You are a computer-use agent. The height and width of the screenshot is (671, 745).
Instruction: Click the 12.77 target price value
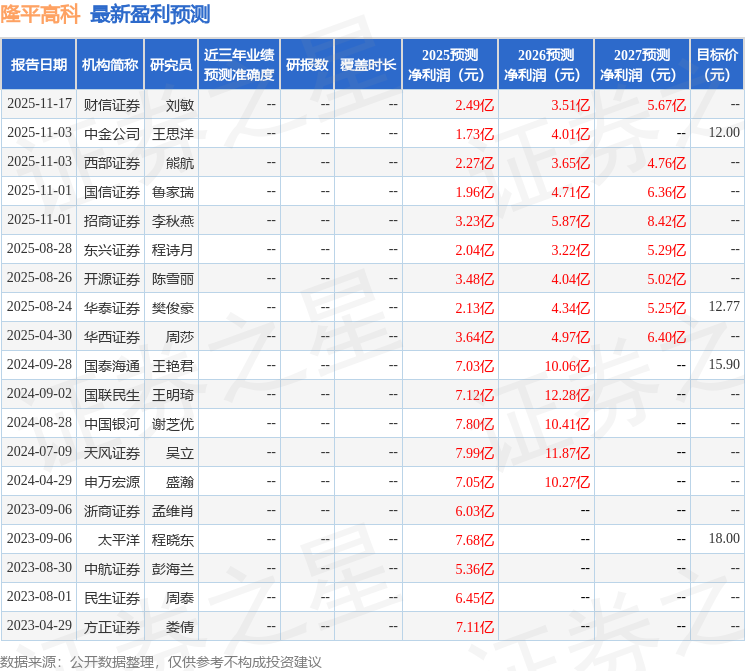[724, 307]
